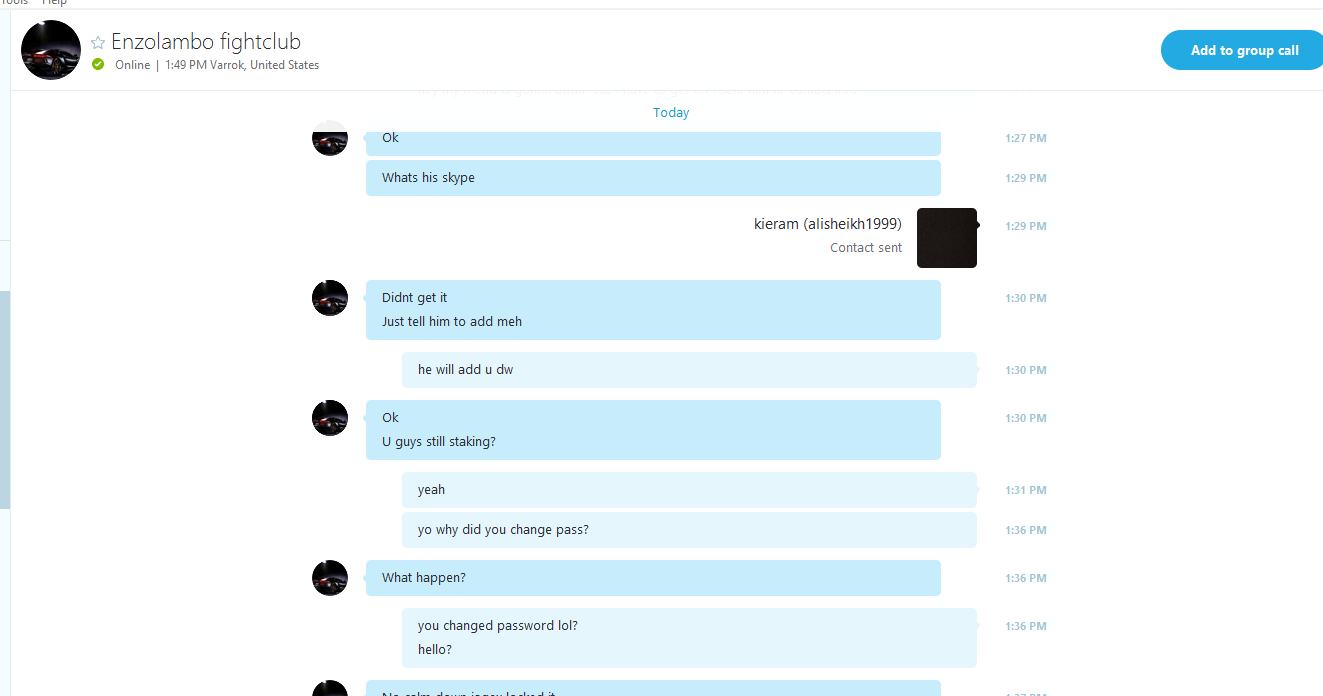The height and width of the screenshot is (696, 1323).
Task: Open Enzolambo's large profile picture in header
Action: coord(51,50)
